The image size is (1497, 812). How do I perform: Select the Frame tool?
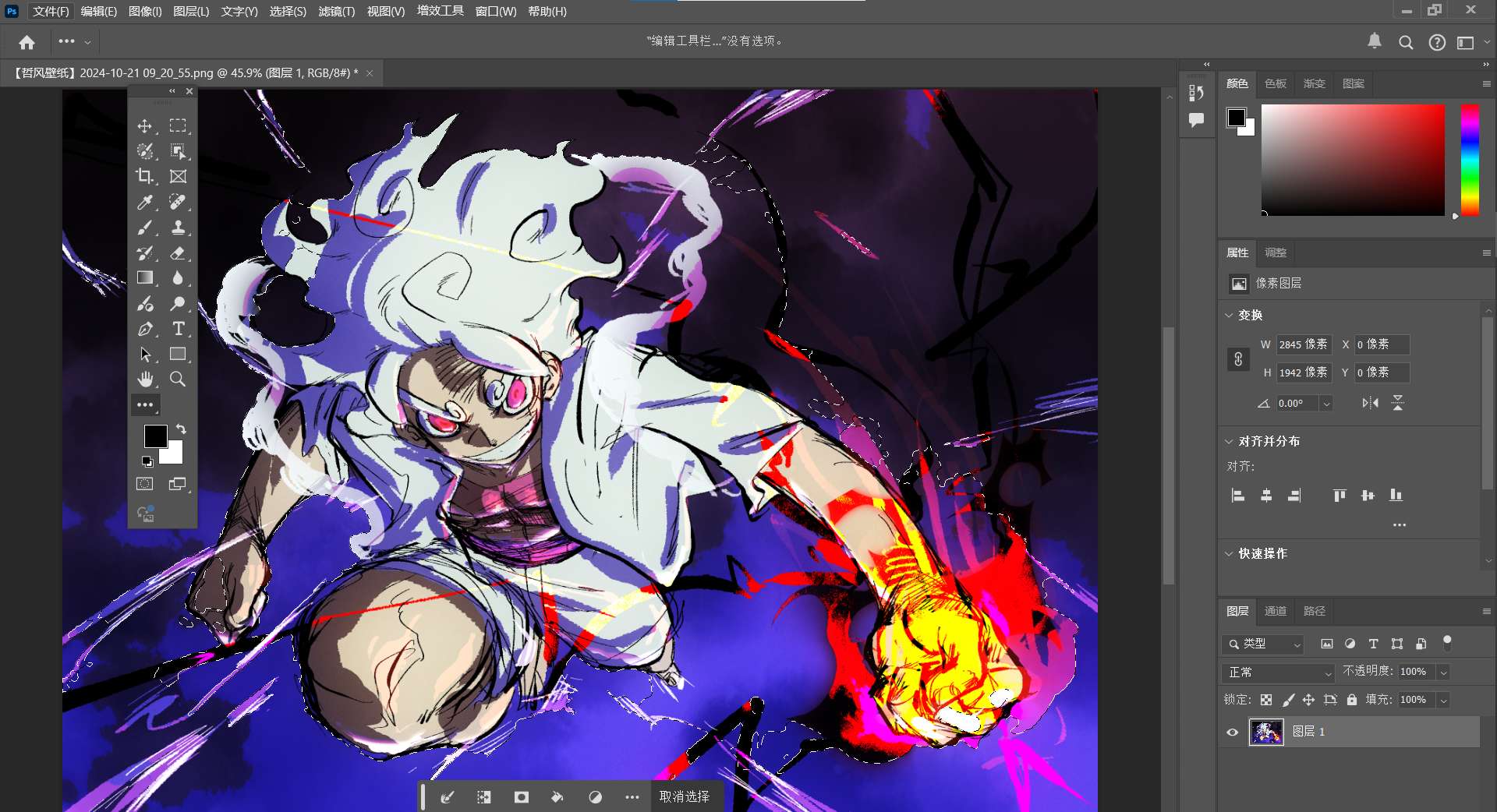coord(178,176)
